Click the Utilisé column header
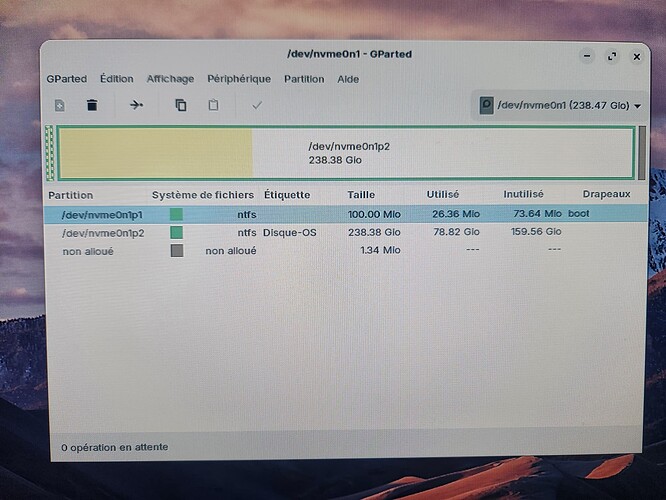This screenshot has width=666, height=500. (443, 194)
